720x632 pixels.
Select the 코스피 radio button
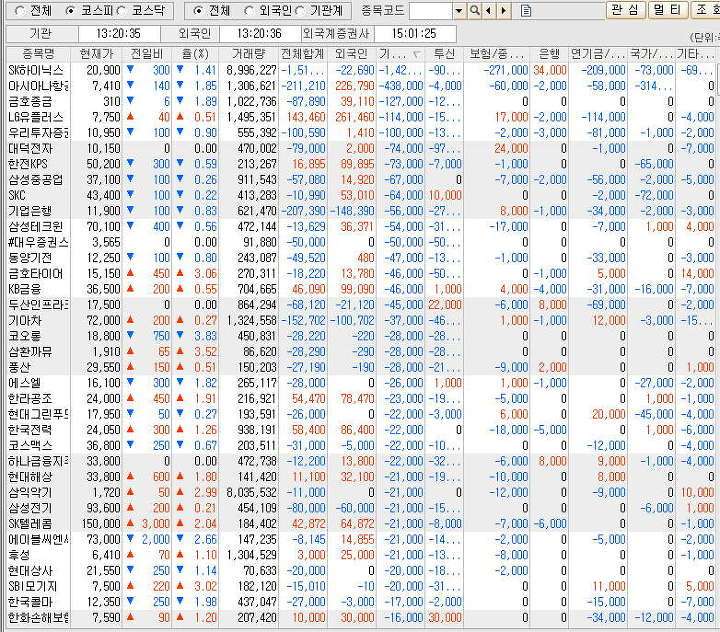coord(70,11)
